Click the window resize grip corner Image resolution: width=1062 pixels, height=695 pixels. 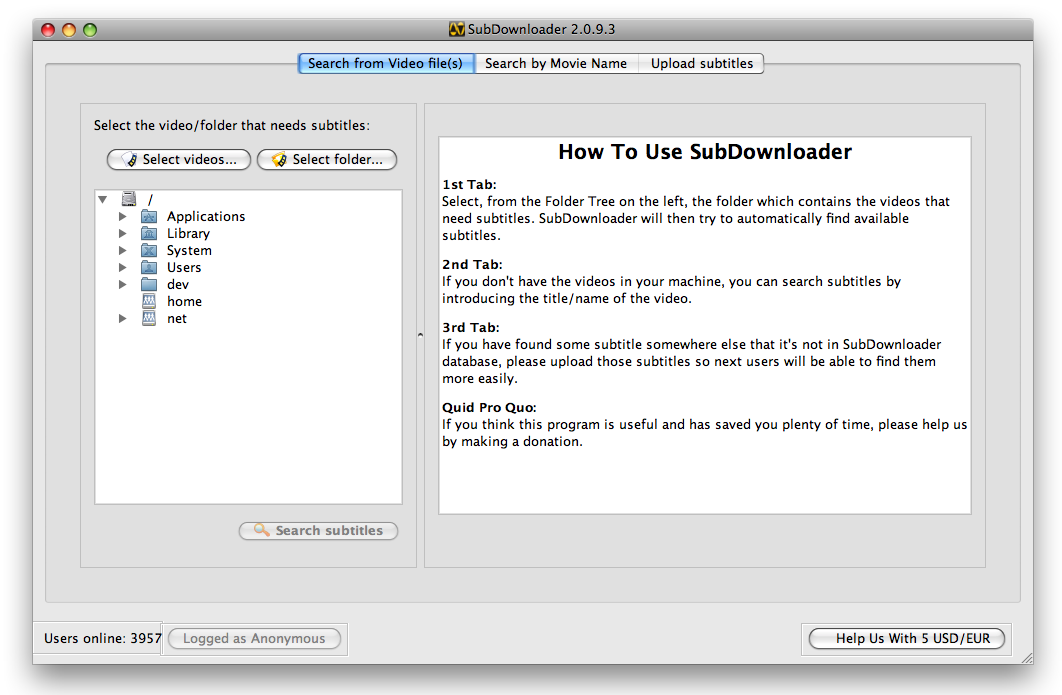[1027, 658]
